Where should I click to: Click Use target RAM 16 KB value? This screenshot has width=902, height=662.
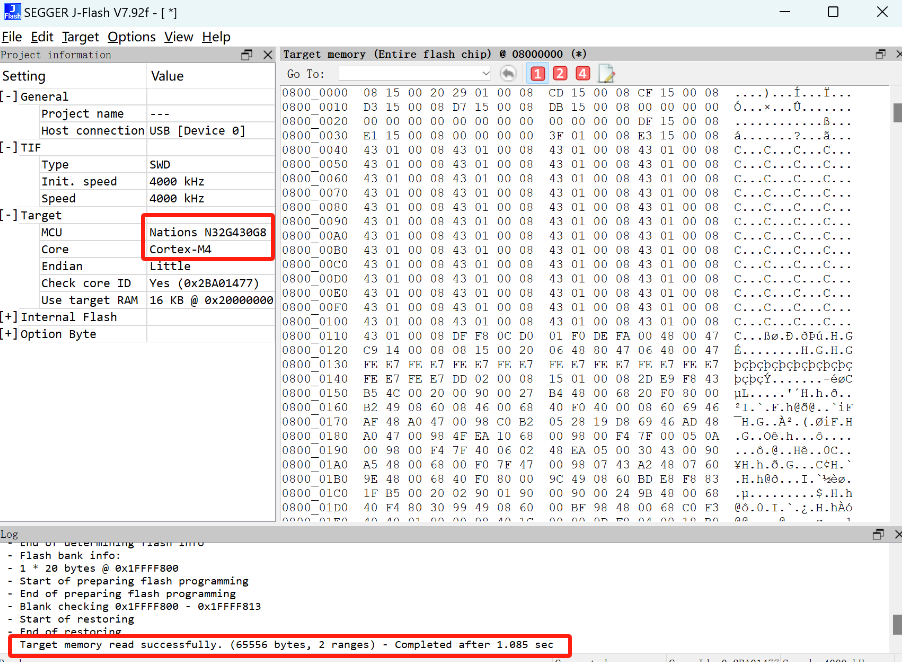pos(211,300)
